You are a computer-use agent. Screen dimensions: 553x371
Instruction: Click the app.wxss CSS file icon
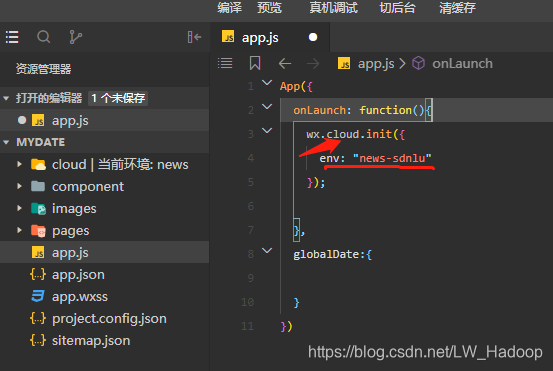point(38,296)
